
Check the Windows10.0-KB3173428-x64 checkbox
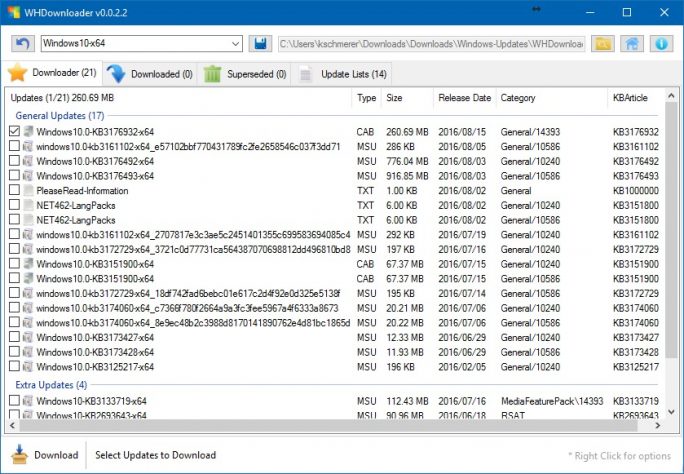[14, 351]
